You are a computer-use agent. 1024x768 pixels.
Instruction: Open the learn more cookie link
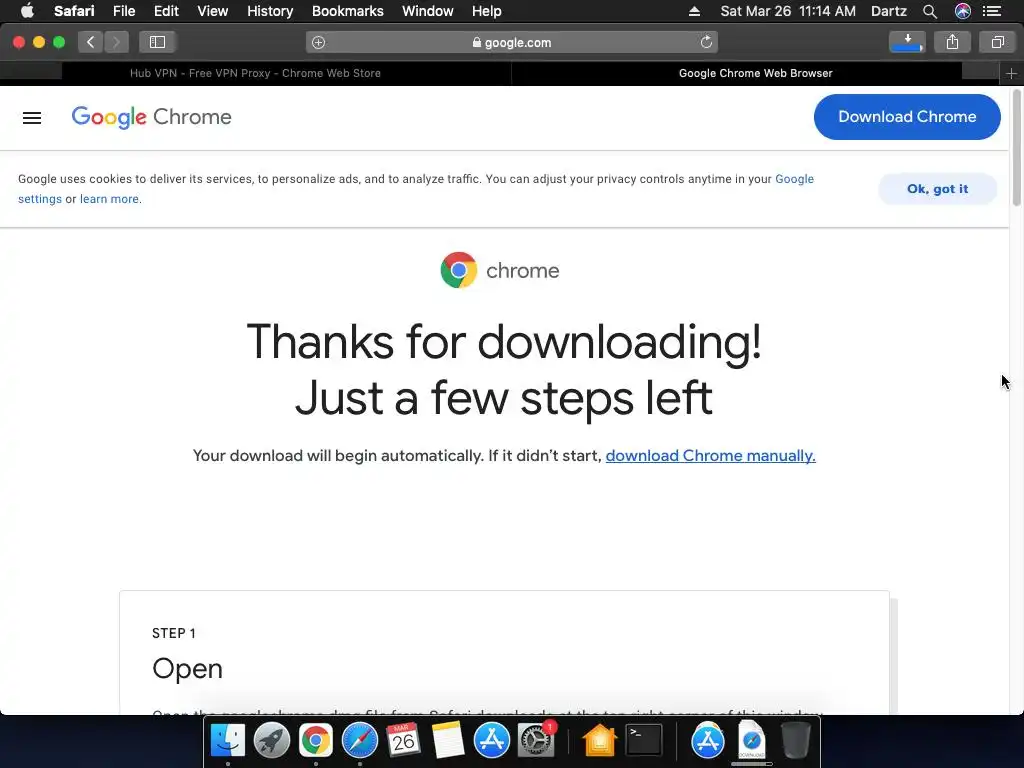click(109, 199)
